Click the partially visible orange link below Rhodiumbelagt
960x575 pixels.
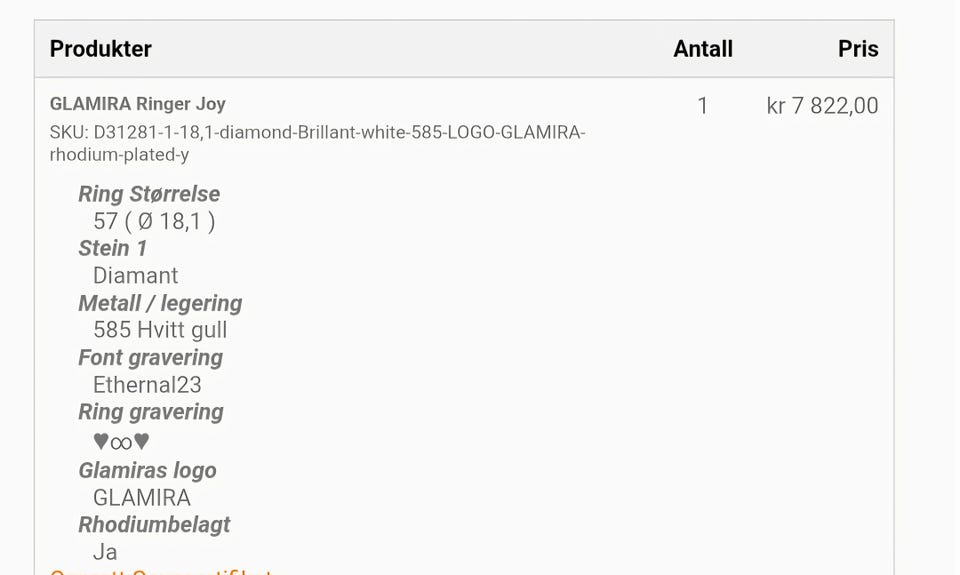(x=160, y=571)
